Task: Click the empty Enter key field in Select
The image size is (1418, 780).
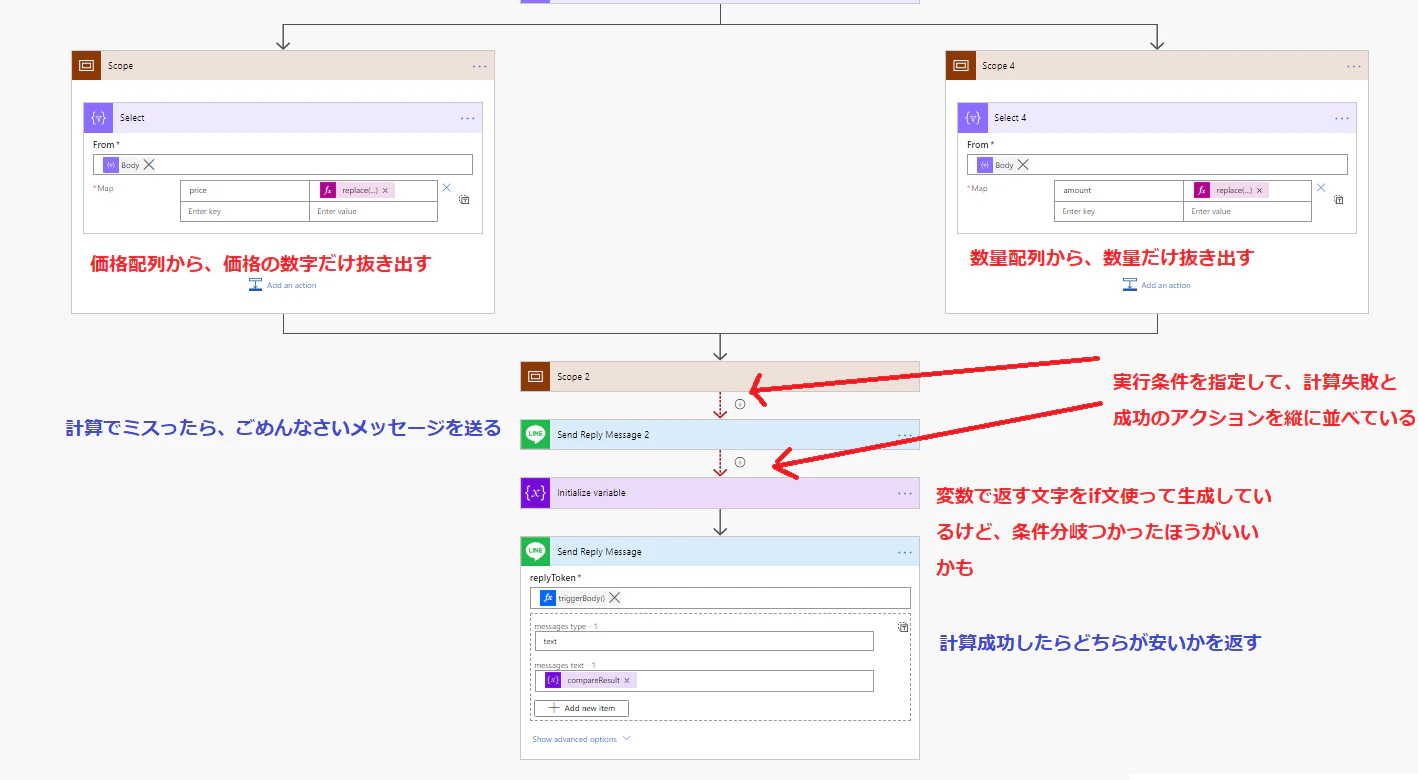Action: tap(245, 211)
